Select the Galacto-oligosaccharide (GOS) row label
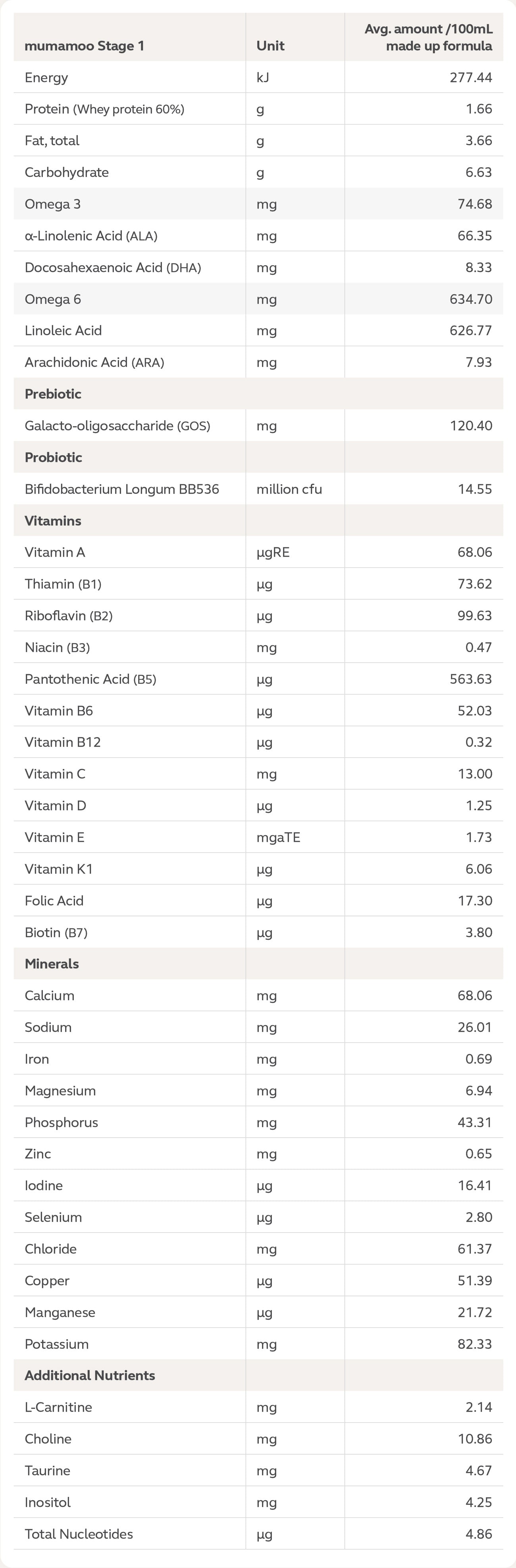The image size is (516, 1568). pyautogui.click(x=117, y=426)
